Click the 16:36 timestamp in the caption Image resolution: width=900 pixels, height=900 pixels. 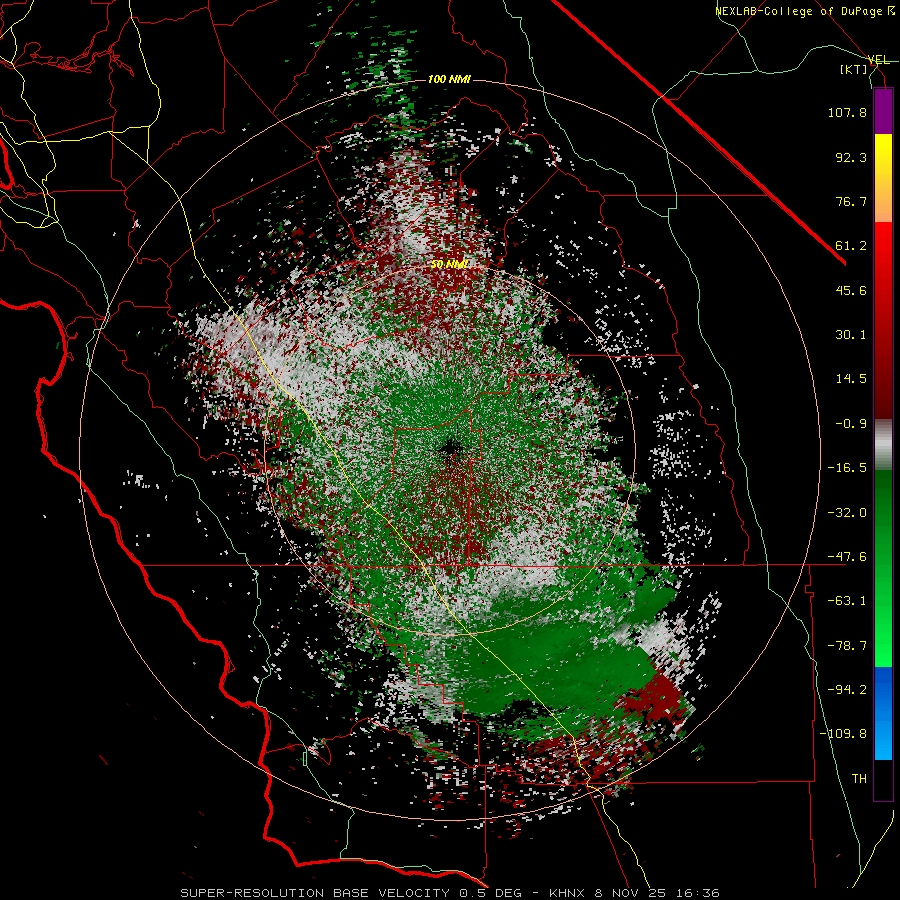[x=698, y=893]
